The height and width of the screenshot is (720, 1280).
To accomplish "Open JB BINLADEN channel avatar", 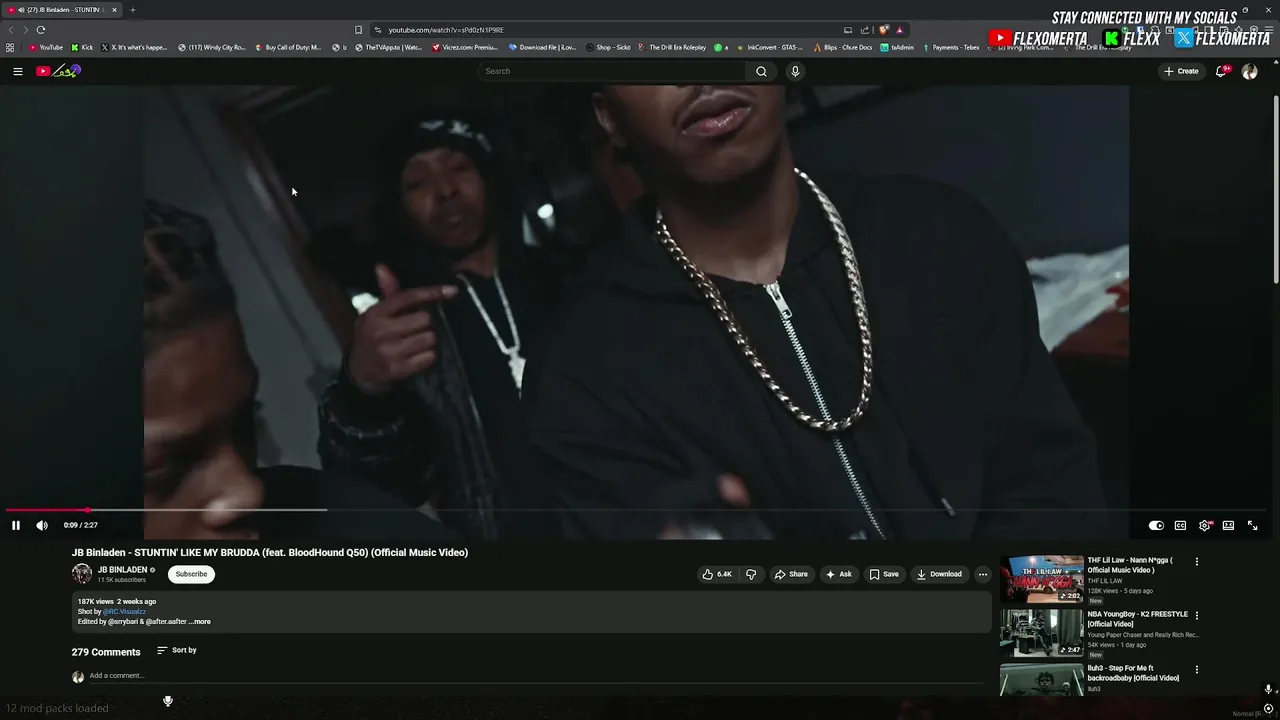I will click(x=82, y=574).
